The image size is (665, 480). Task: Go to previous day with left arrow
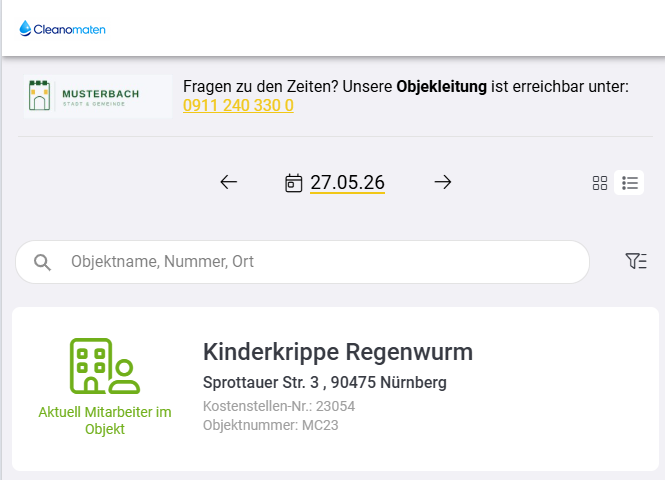tap(229, 182)
